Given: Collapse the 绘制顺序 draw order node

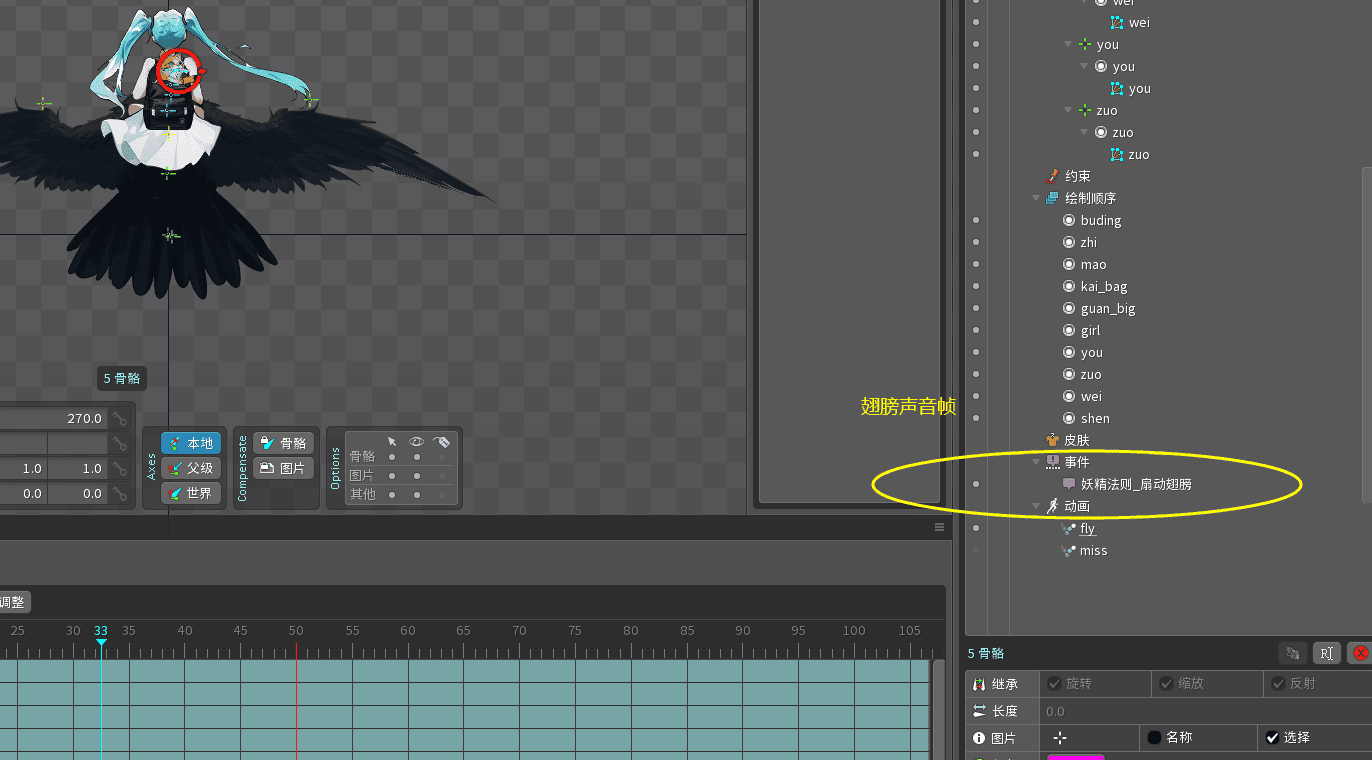Looking at the screenshot, I should (x=1037, y=198).
